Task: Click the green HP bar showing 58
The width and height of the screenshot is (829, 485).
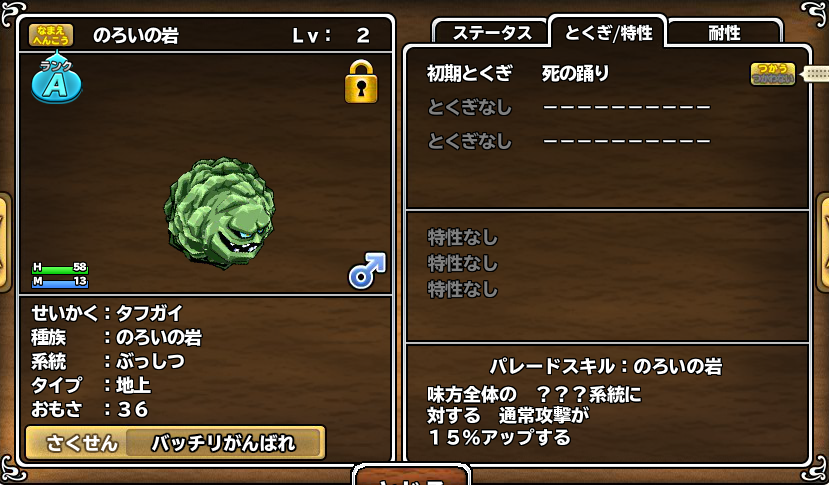Action: click(60, 268)
